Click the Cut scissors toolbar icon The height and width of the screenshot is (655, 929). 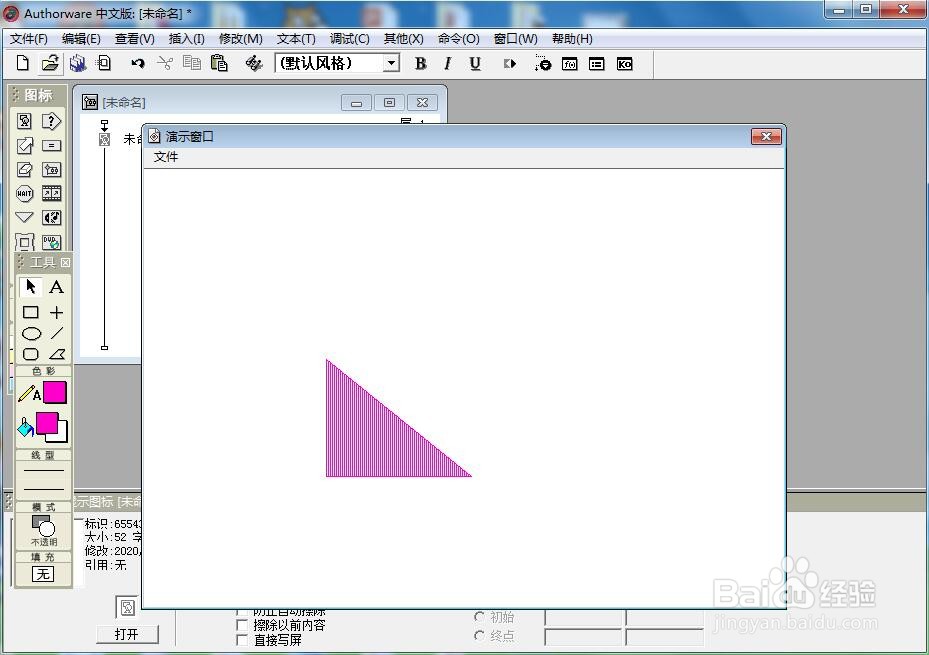click(165, 63)
